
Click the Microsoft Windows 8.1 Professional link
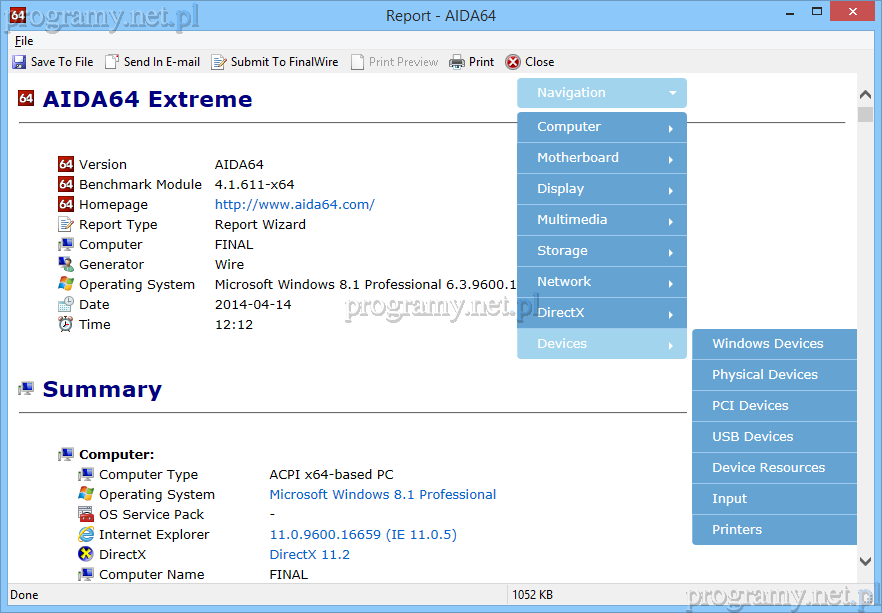coord(382,495)
